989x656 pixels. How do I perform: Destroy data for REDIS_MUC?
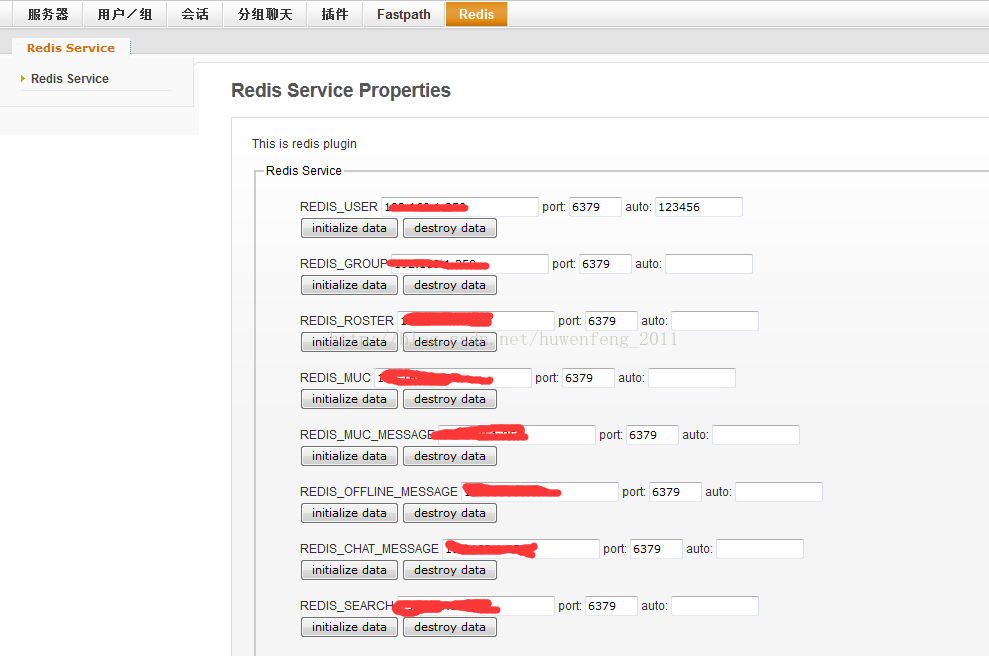(x=450, y=399)
